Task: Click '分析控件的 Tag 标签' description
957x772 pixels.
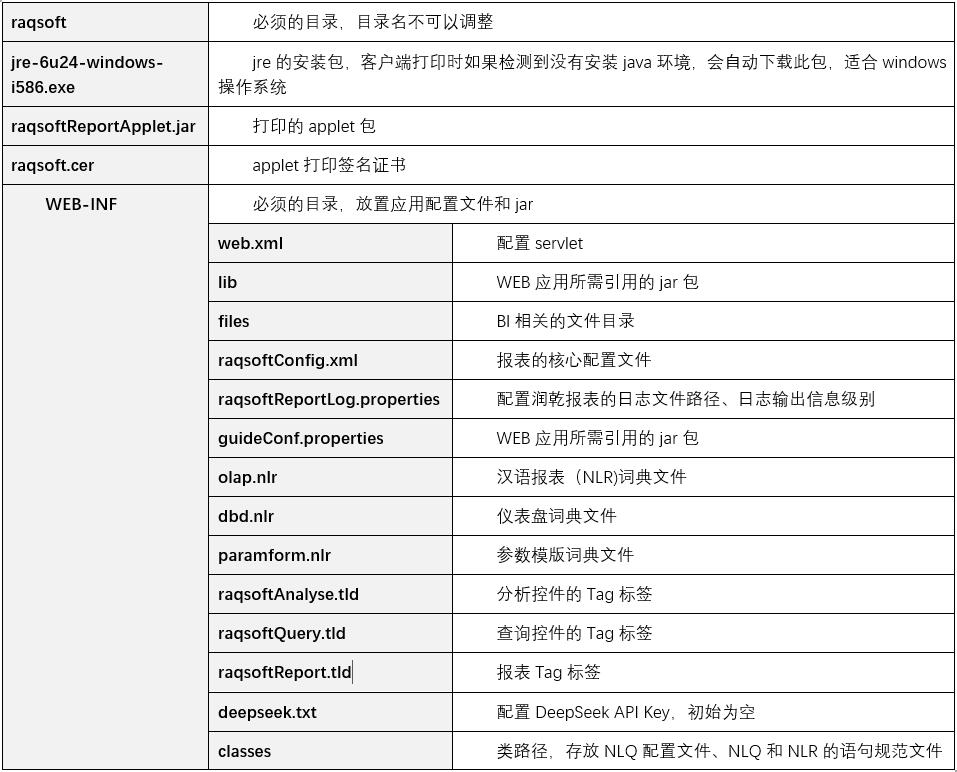Action: point(574,594)
